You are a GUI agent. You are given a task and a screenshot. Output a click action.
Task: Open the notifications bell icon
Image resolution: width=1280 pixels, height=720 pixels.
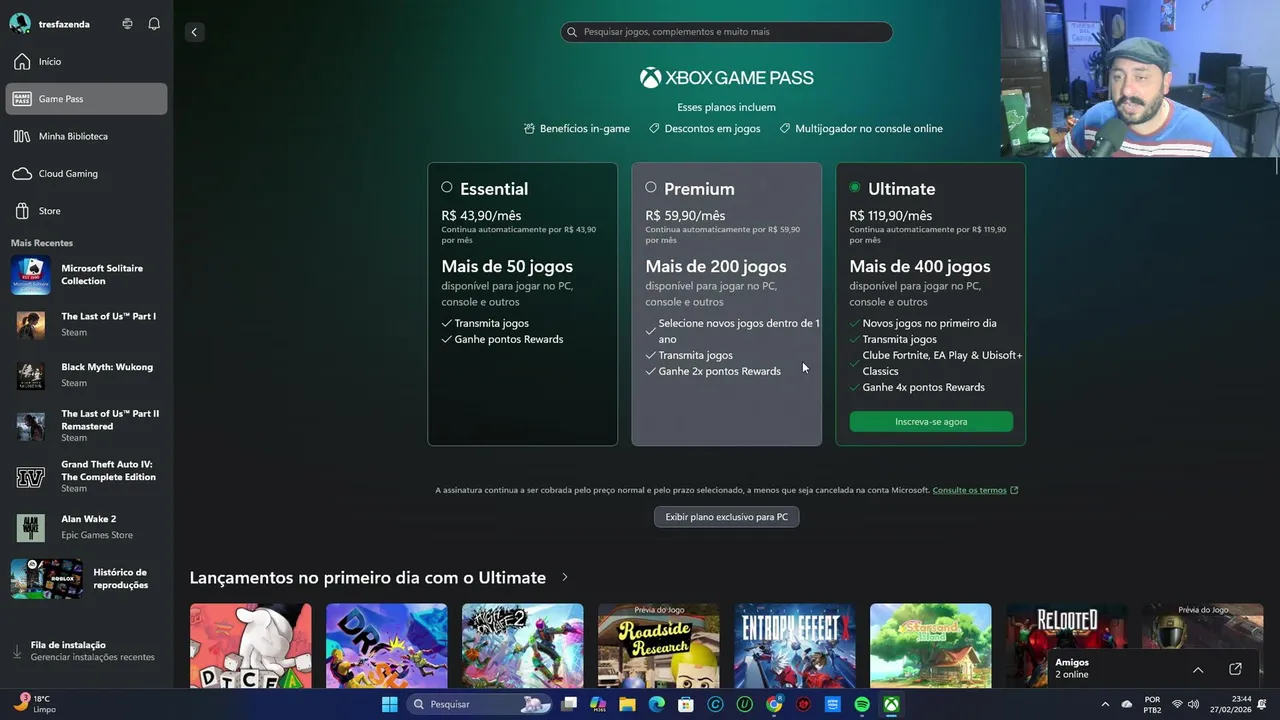[154, 24]
